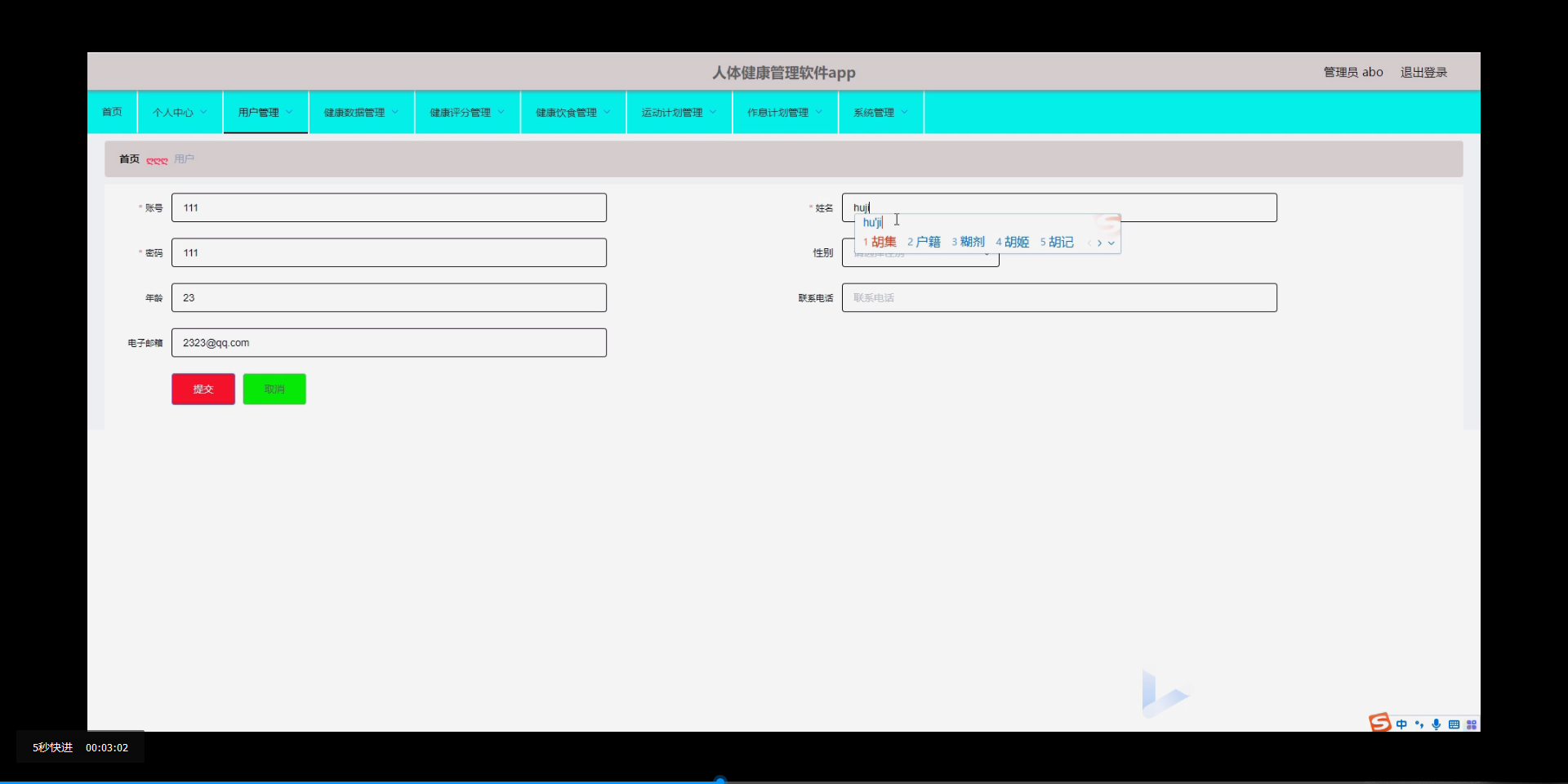Viewport: 1568px width, 784px height.
Task: Toggle Chinese/English mode on IME bar
Action: 1401,724
